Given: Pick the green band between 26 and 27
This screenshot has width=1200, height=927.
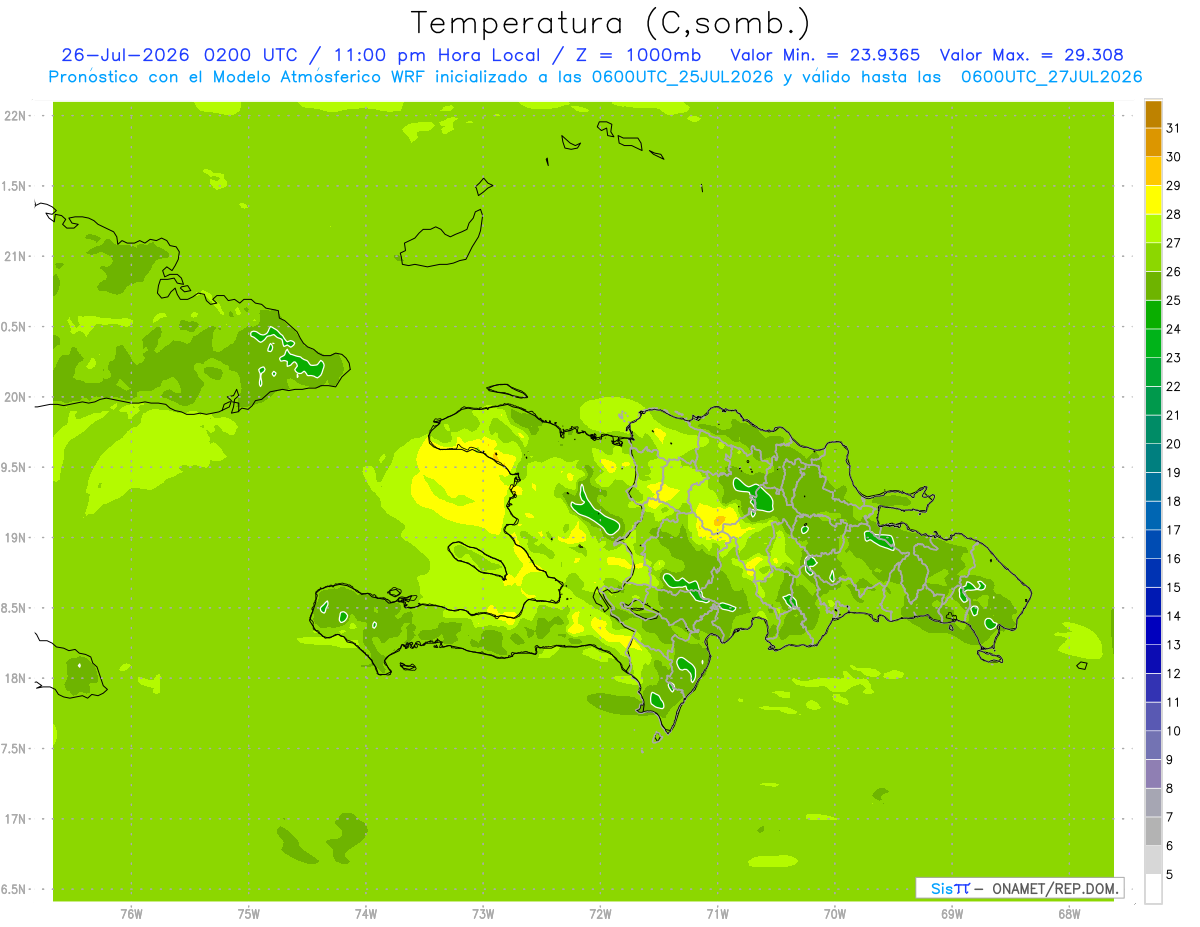Looking at the screenshot, I should tap(1153, 257).
